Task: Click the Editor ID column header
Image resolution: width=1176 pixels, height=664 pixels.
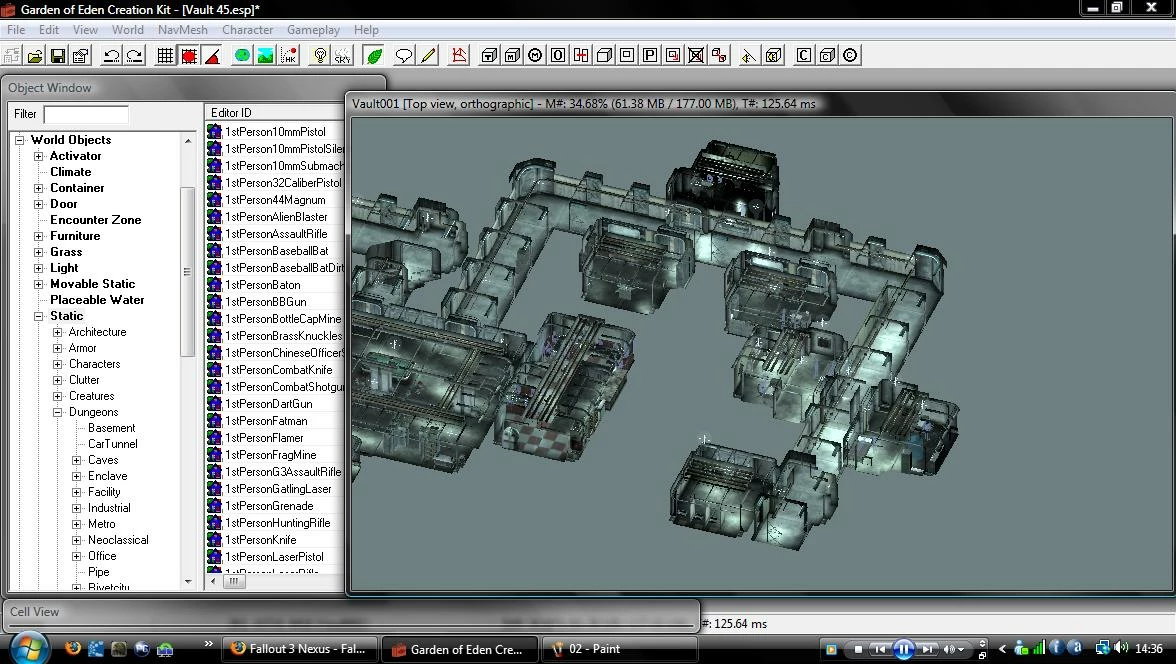Action: [274, 113]
